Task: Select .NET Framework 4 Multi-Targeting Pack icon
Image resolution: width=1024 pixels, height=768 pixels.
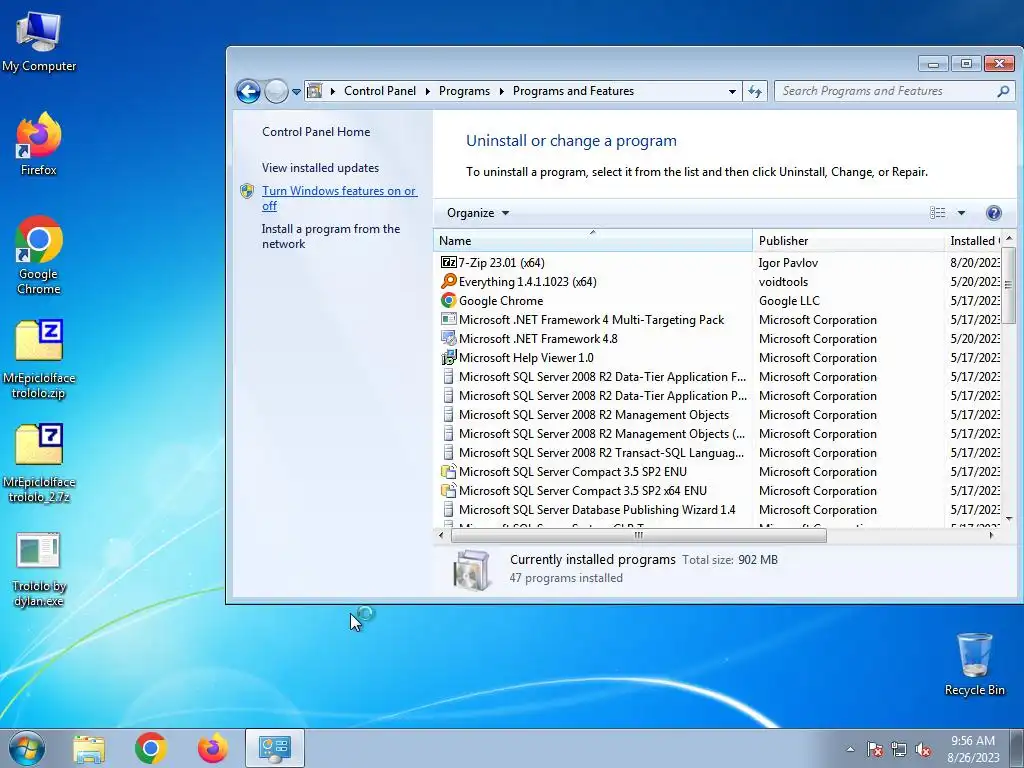Action: (448, 319)
